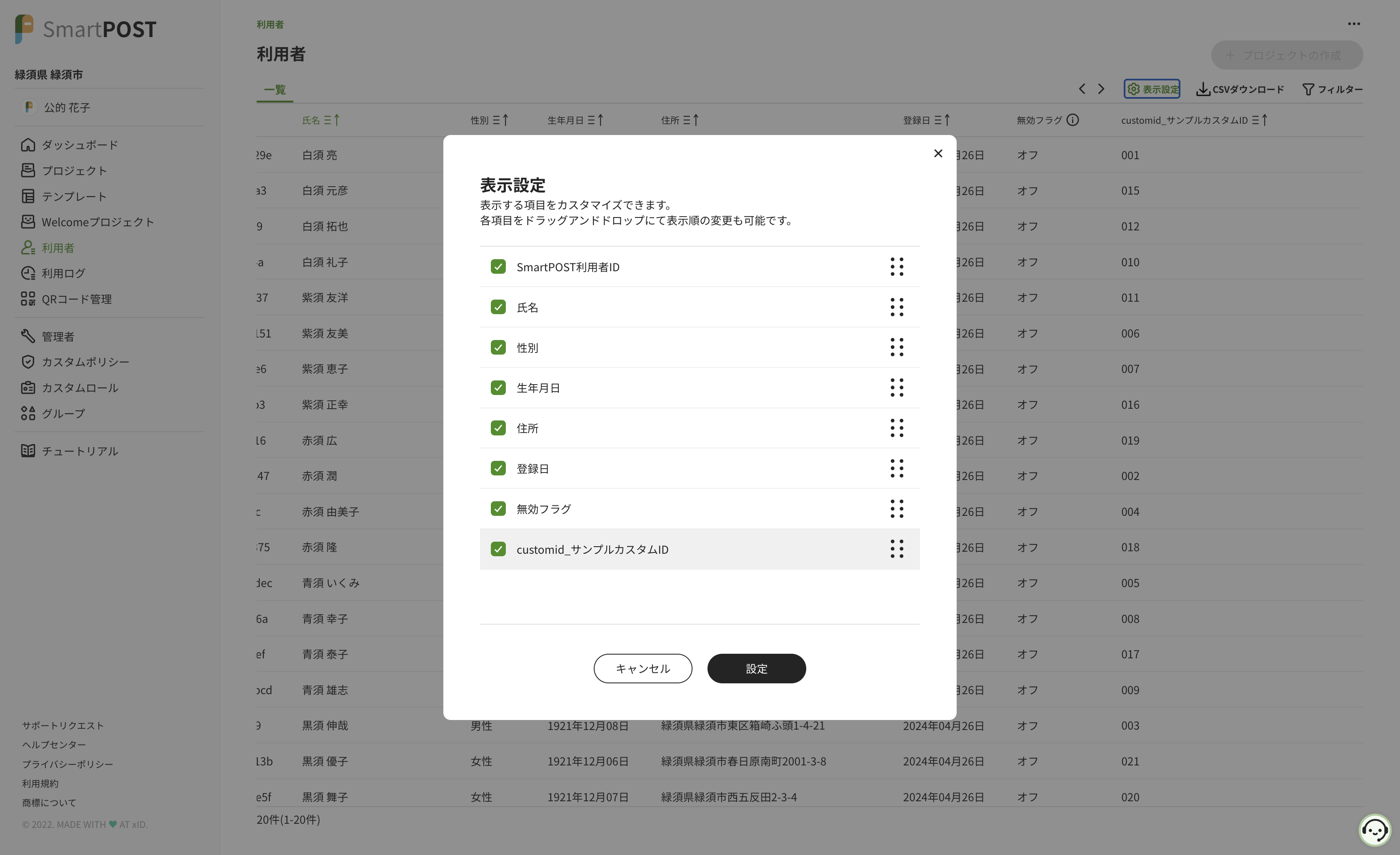The width and height of the screenshot is (1400, 855).
Task: Click the グループ icon in sidebar
Action: (28, 413)
